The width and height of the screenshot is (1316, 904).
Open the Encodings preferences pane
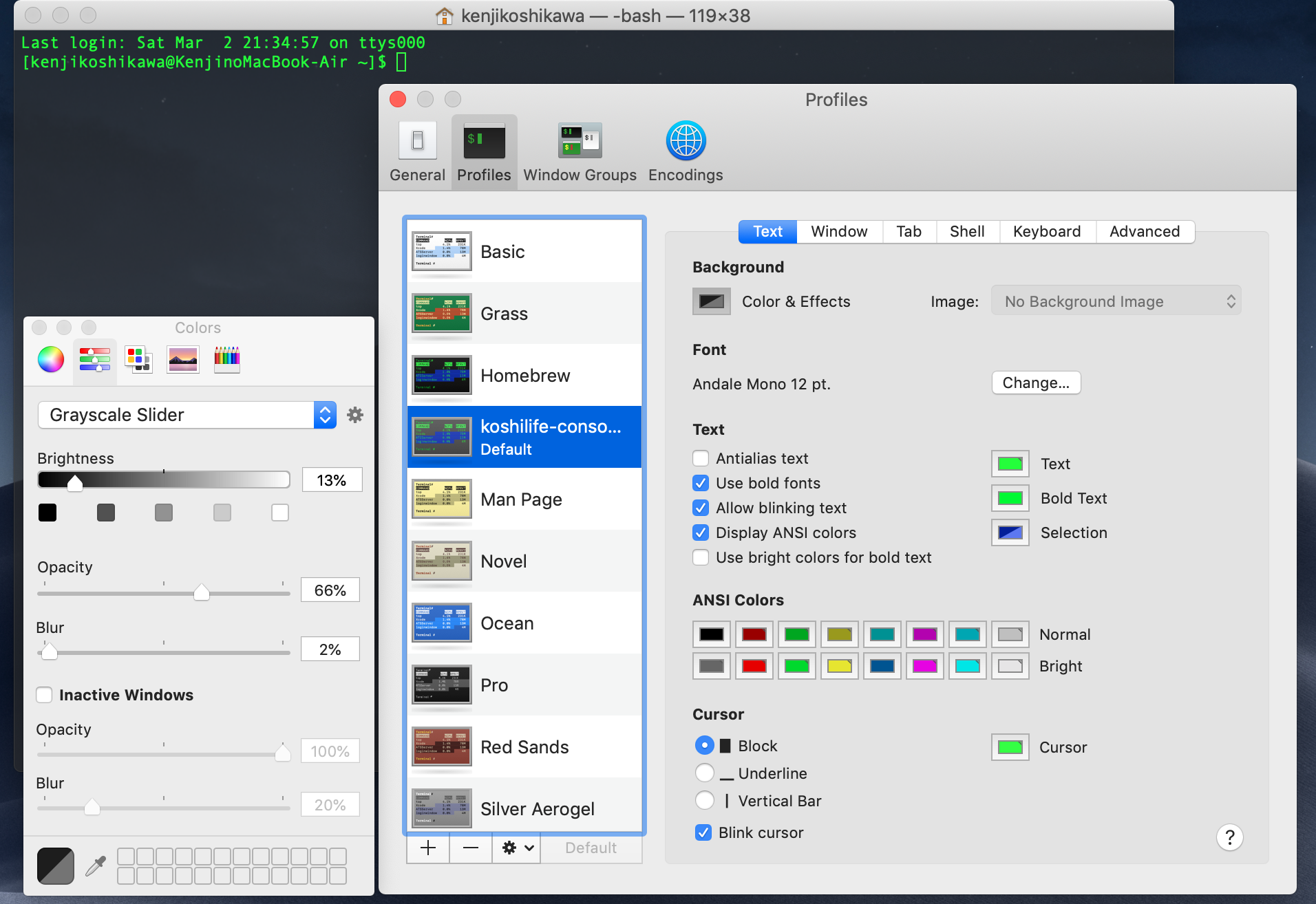tap(686, 151)
